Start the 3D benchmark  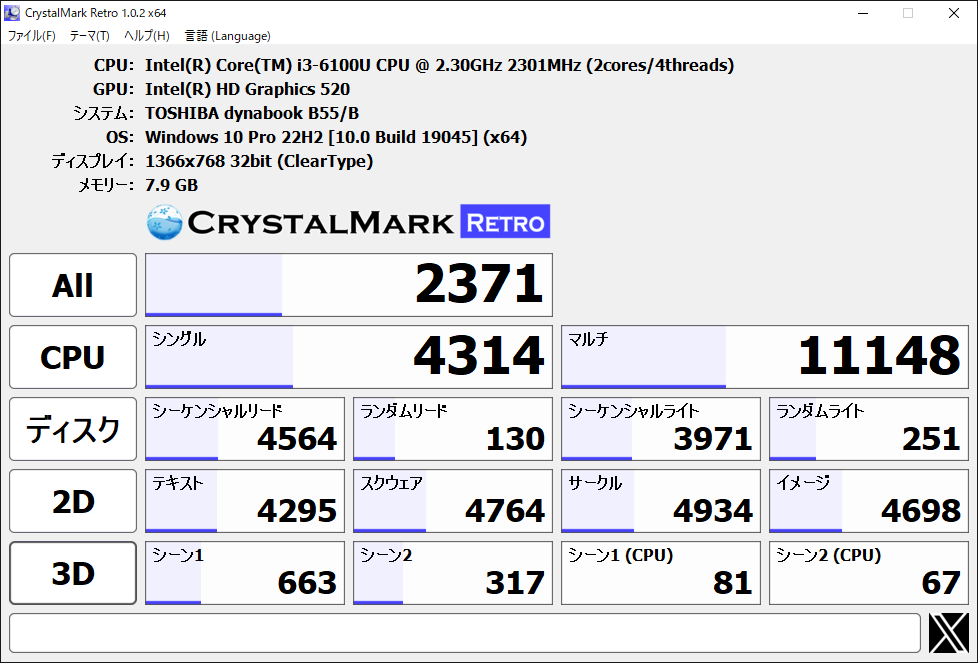click(x=73, y=573)
